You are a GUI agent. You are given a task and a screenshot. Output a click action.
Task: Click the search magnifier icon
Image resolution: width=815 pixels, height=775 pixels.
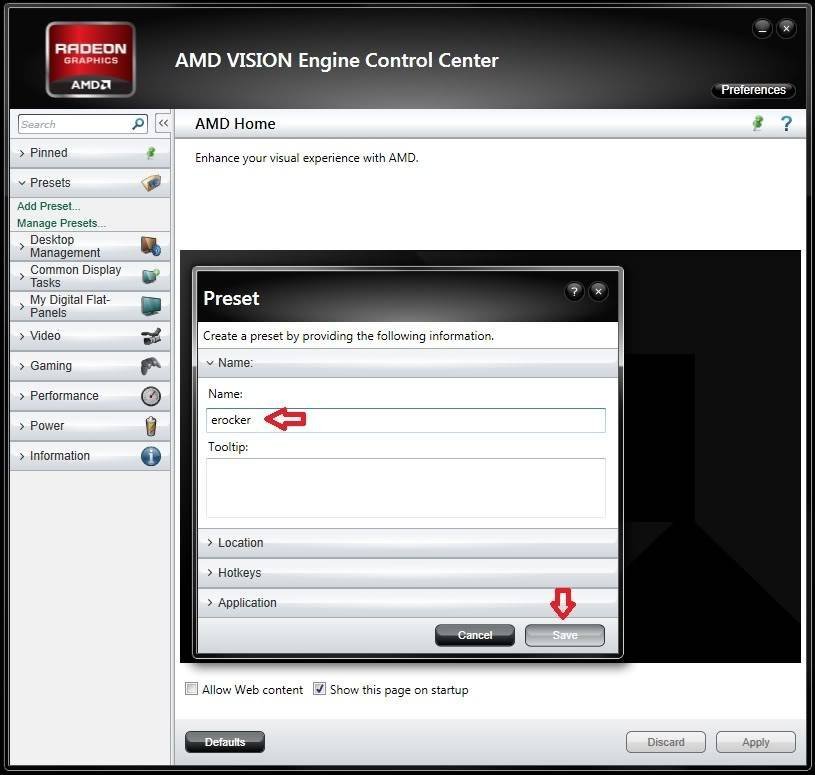coord(138,124)
